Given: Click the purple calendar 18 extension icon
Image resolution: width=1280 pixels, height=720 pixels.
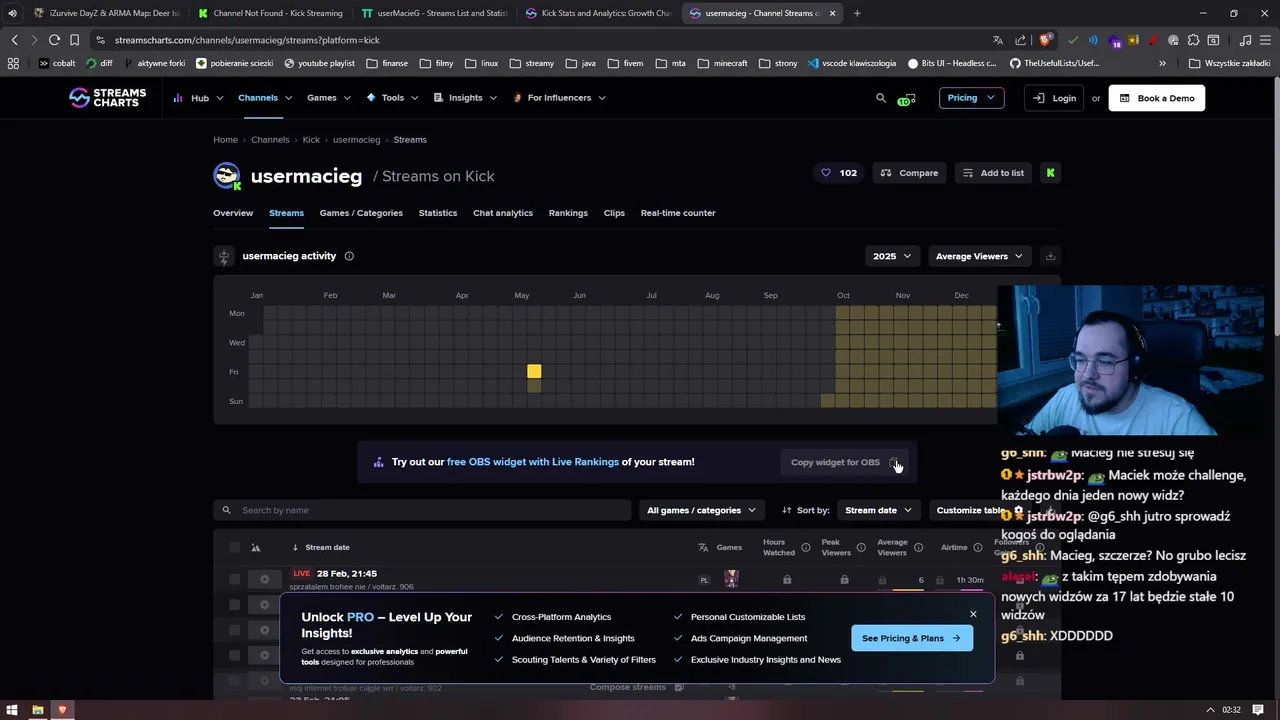Looking at the screenshot, I should [1116, 41].
